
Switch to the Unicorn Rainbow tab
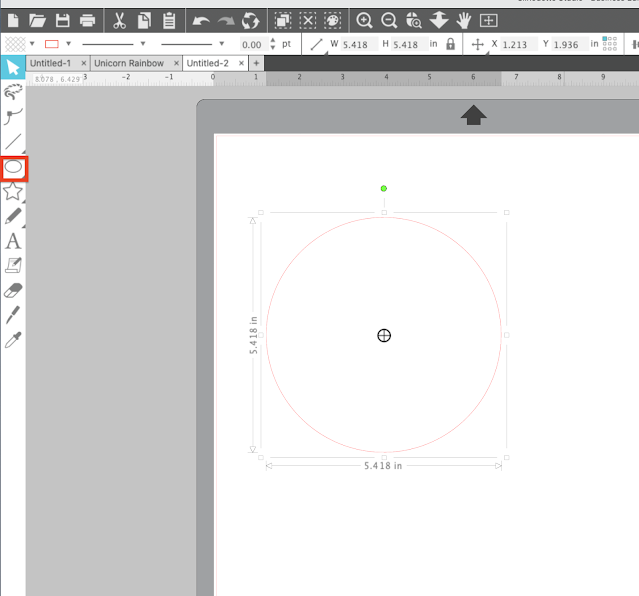[x=129, y=63]
